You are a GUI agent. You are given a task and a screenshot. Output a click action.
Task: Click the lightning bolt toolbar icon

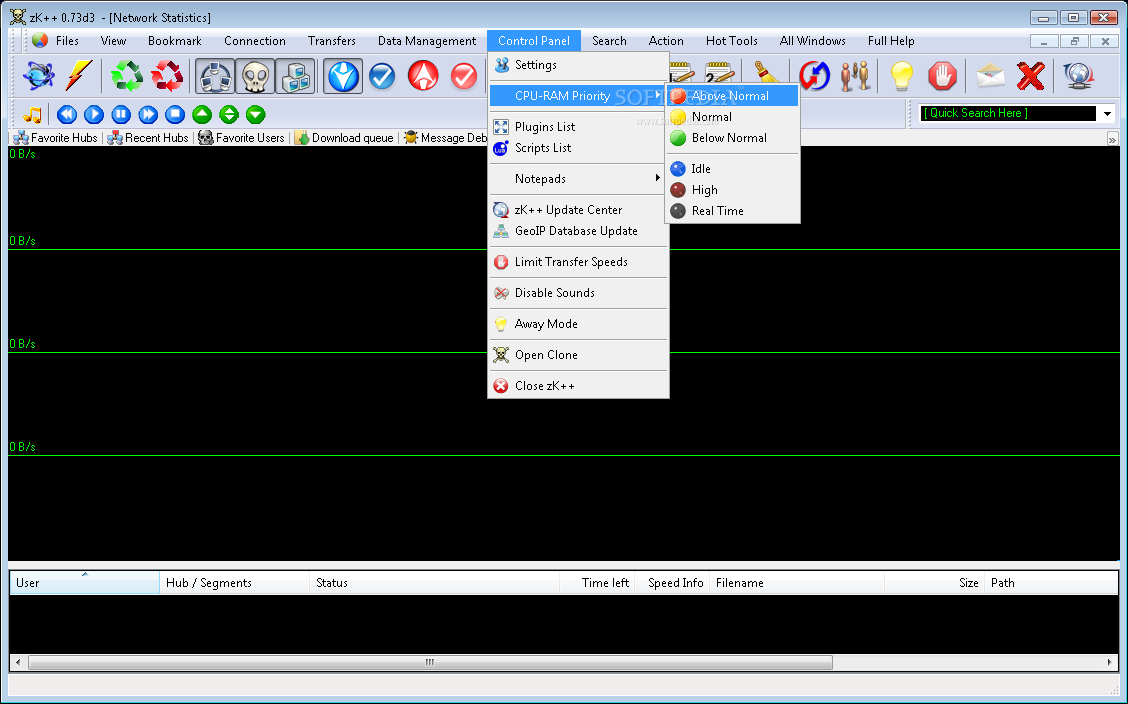click(78, 76)
